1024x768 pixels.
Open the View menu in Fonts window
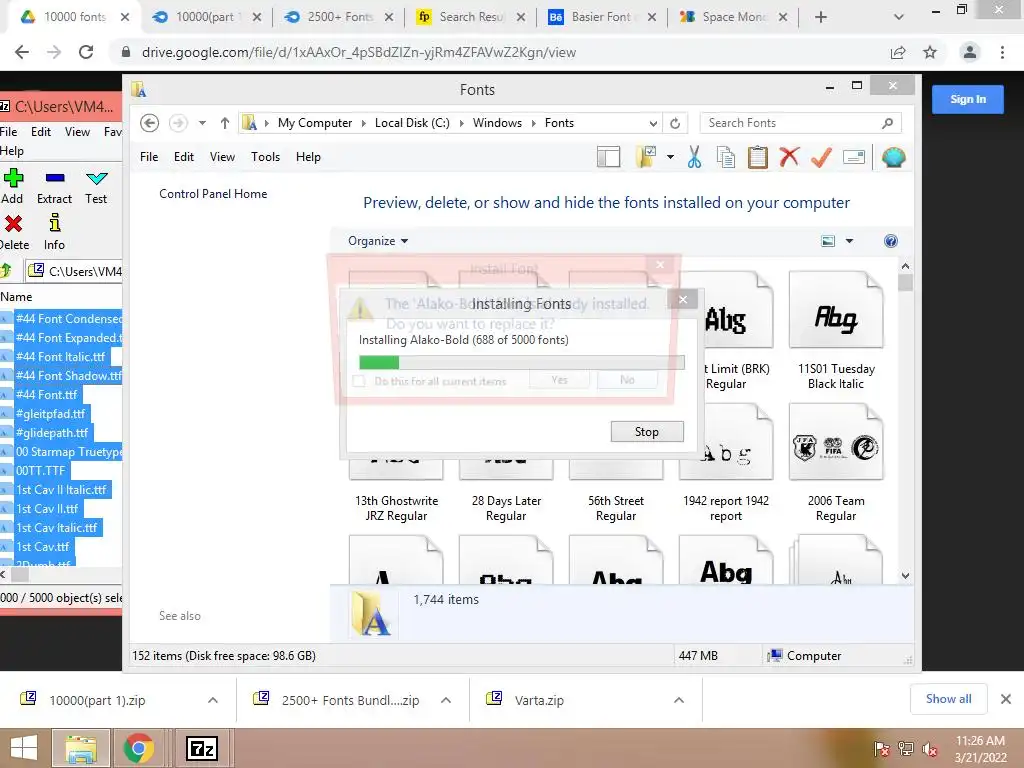point(222,157)
